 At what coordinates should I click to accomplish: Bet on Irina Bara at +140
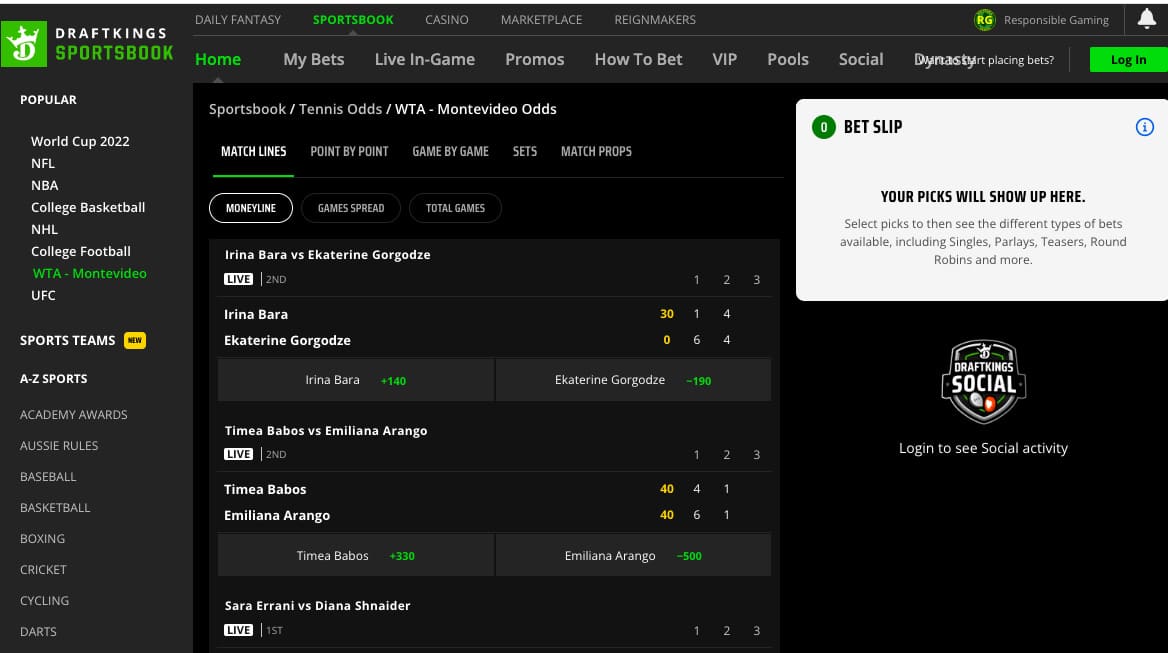click(356, 380)
